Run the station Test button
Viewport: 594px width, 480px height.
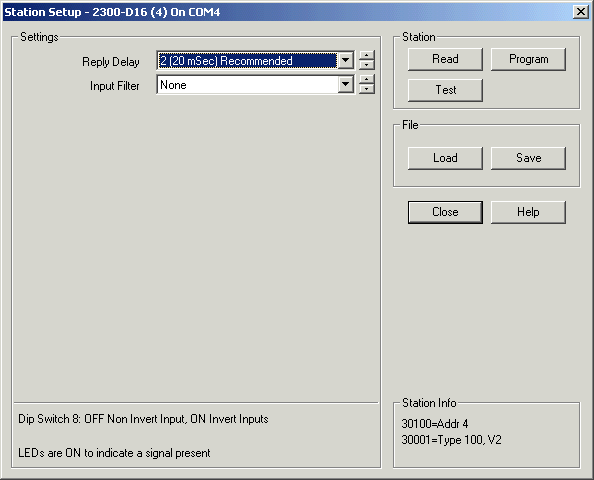445,90
